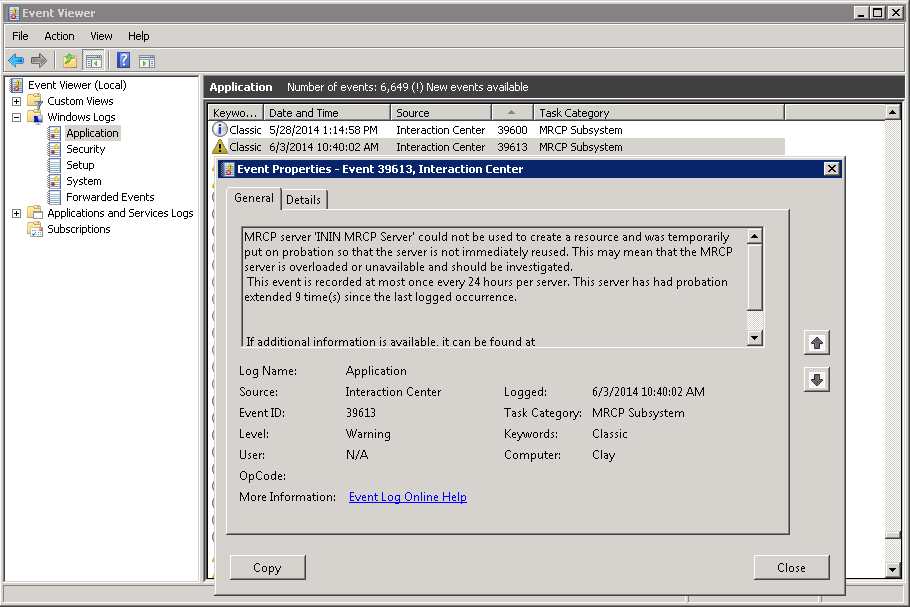Open the Action menu
The width and height of the screenshot is (910, 607).
[x=59, y=36]
